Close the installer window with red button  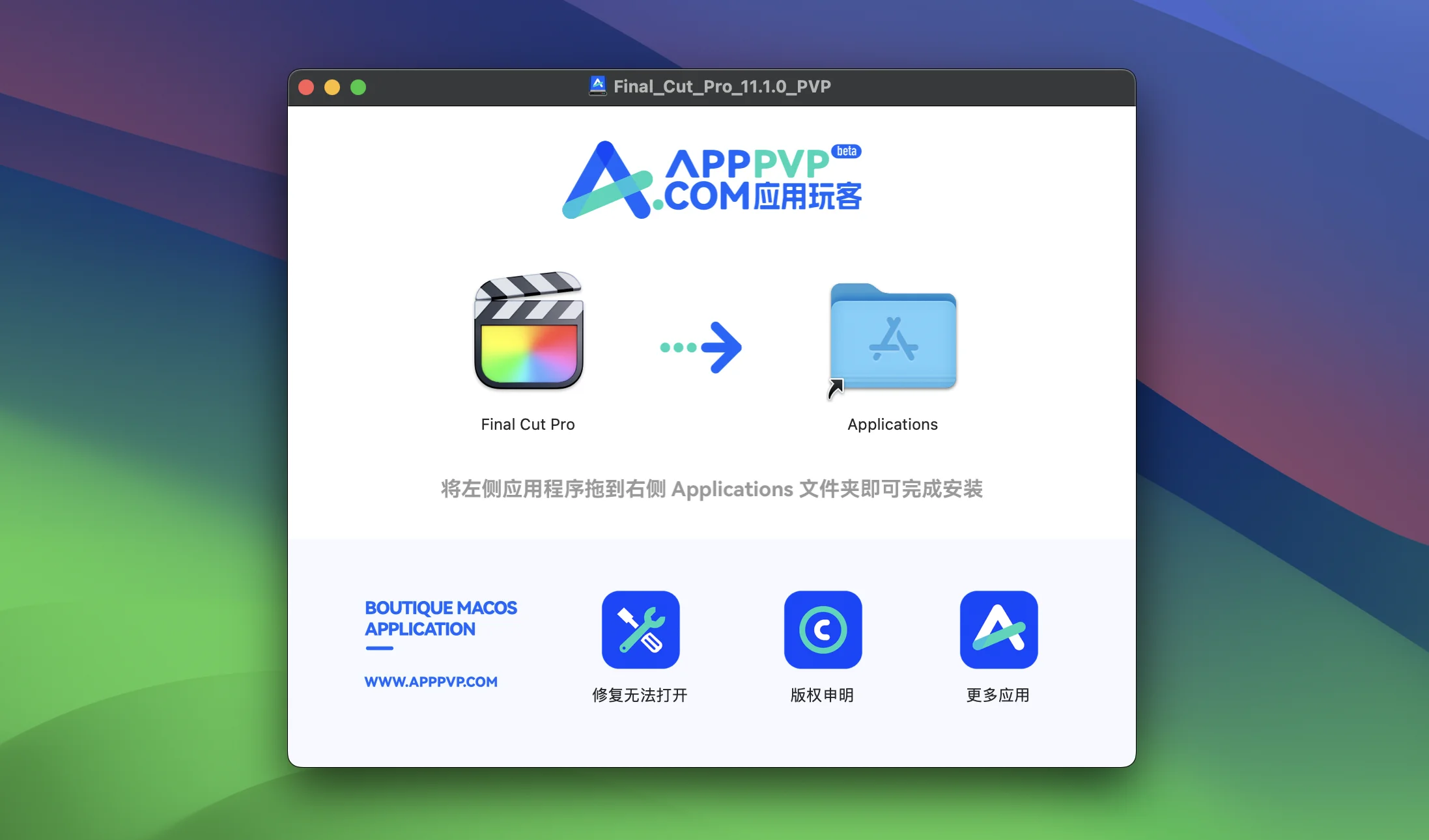[x=306, y=87]
